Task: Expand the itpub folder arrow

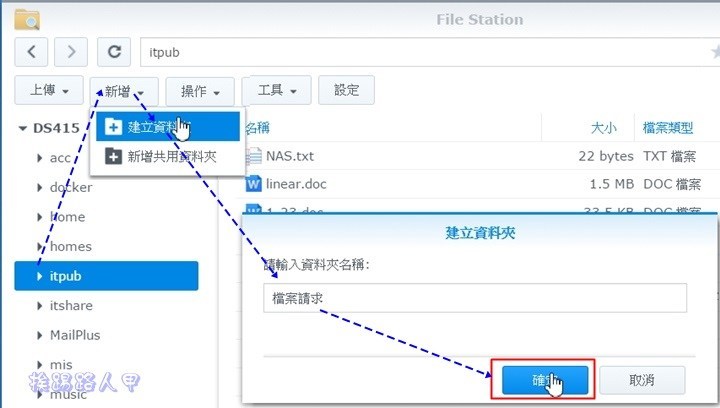Action: pos(40,276)
